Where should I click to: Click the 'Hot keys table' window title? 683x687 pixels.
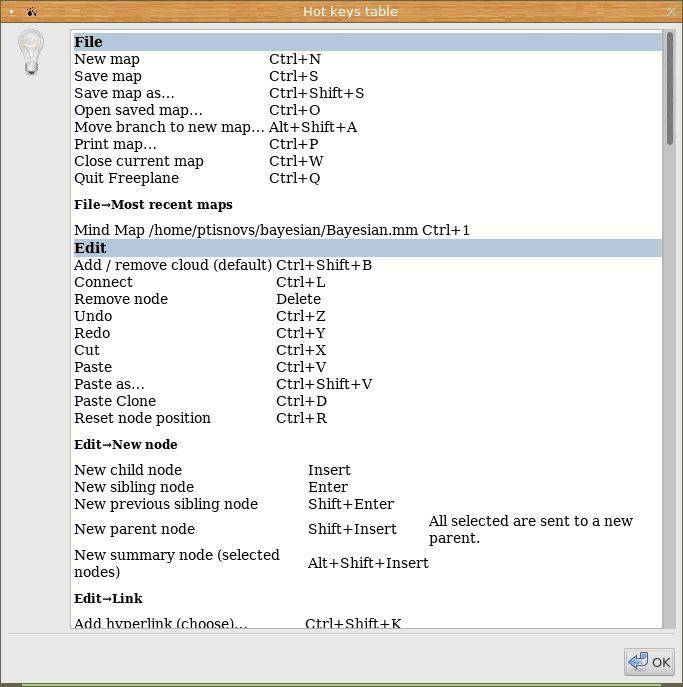tap(350, 11)
